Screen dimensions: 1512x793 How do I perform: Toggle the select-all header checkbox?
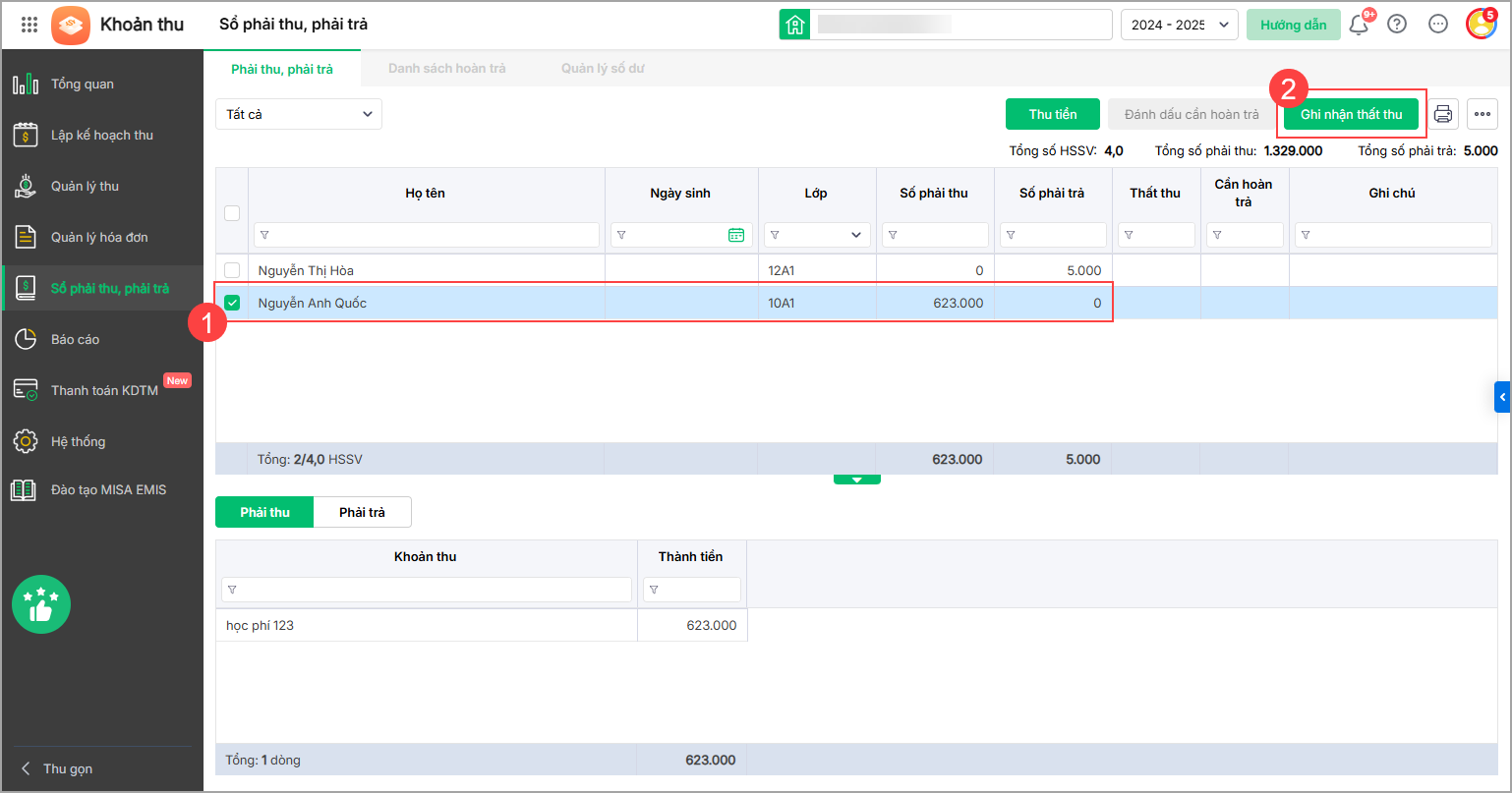(232, 213)
